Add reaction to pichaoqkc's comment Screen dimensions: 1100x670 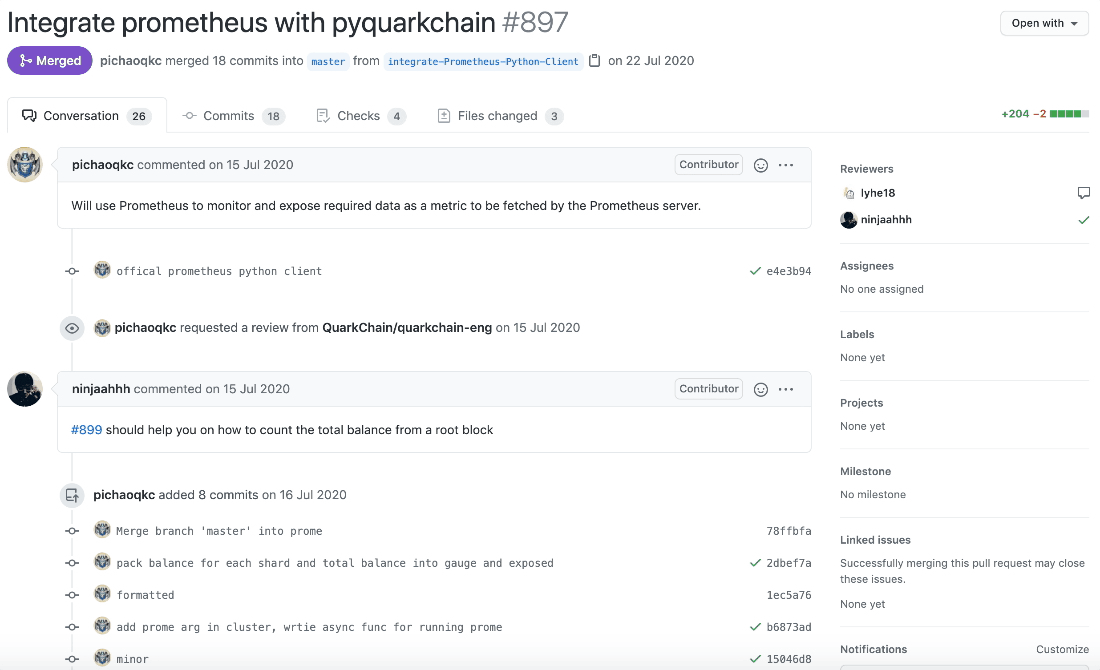[x=760, y=165]
